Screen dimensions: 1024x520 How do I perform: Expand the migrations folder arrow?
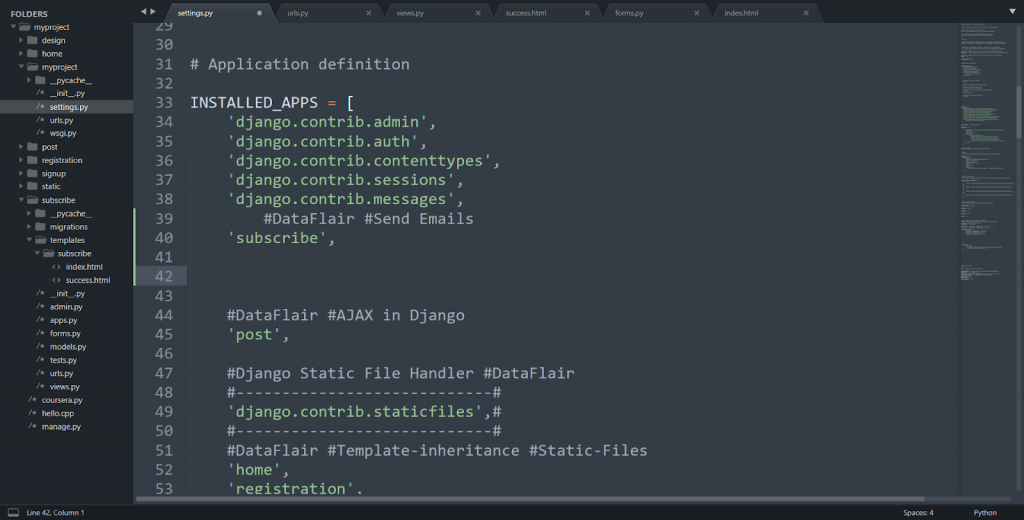coord(29,227)
